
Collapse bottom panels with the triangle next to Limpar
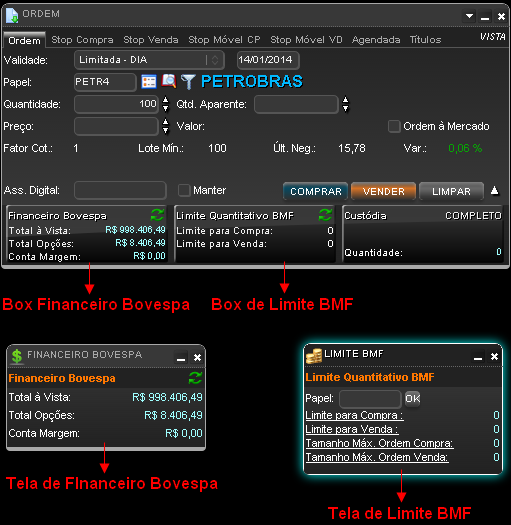click(495, 191)
